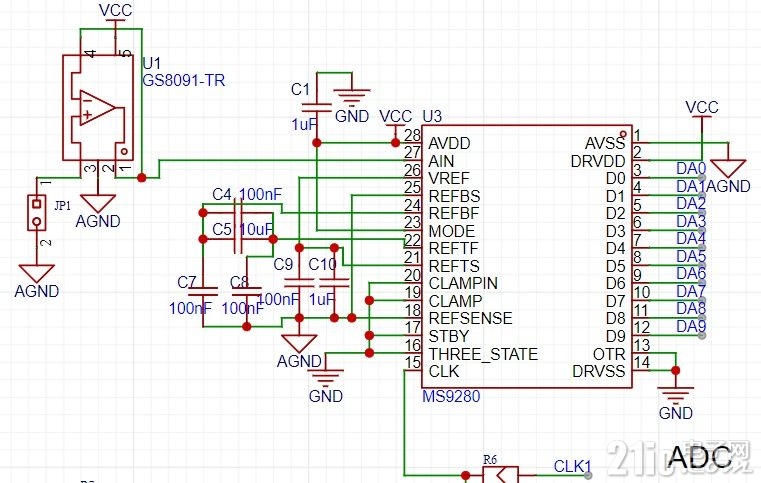Viewport: 761px width, 483px height.
Task: Click the junction dot on DRVSS wire
Action: pyautogui.click(x=675, y=371)
